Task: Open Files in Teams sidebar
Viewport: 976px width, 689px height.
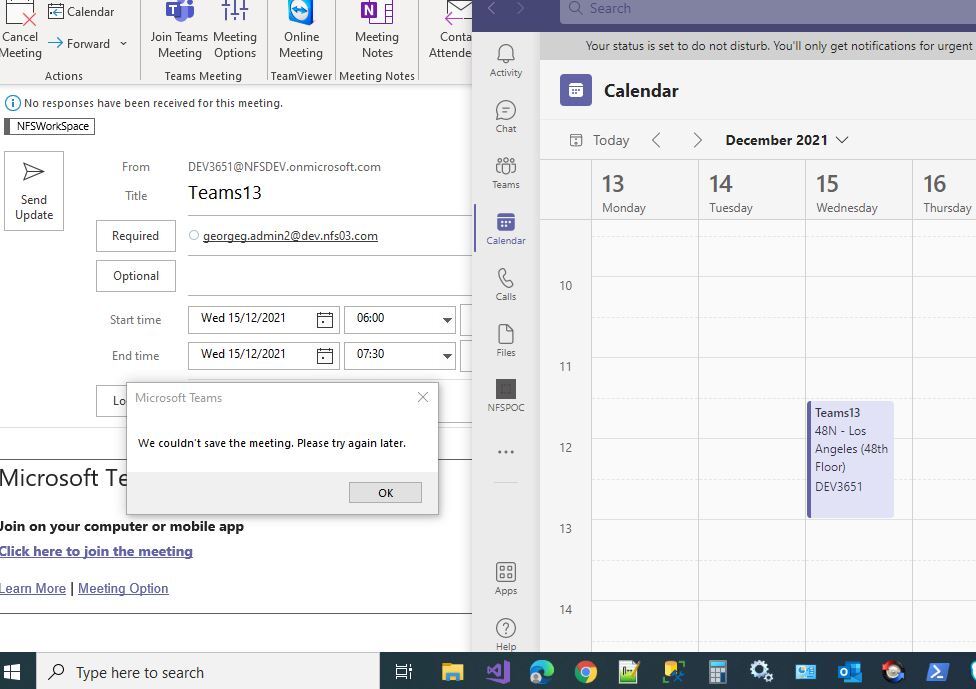Action: (505, 341)
